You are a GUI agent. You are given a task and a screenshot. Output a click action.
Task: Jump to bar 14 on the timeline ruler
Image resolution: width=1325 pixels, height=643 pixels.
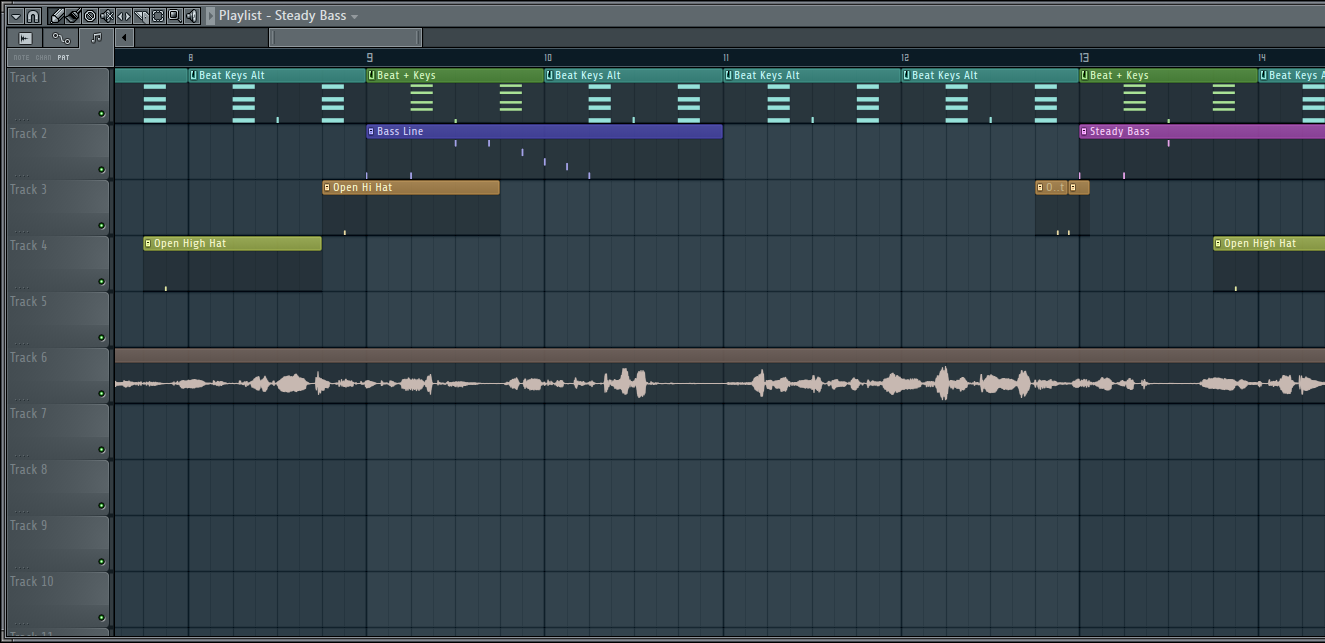[1261, 58]
